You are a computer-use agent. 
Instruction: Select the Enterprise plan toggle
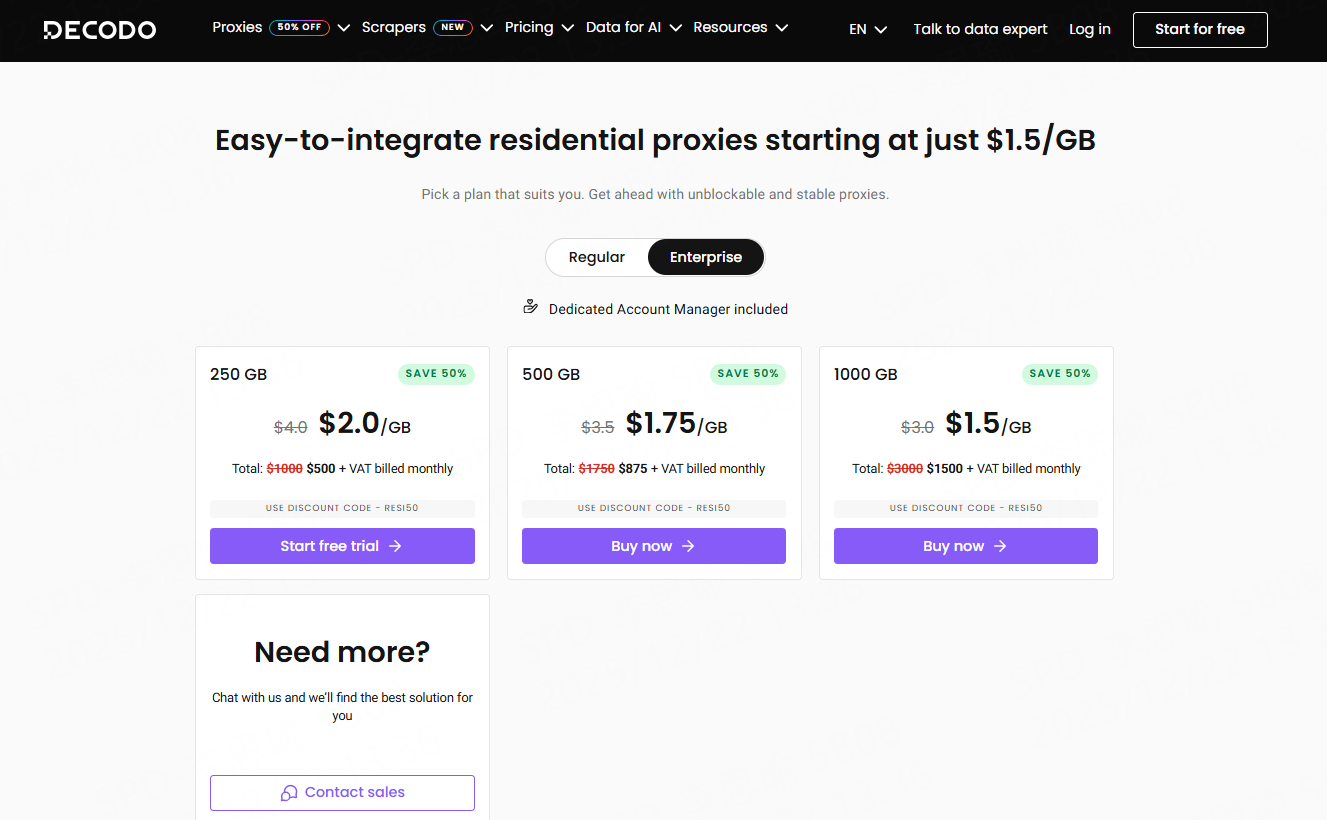pos(706,257)
